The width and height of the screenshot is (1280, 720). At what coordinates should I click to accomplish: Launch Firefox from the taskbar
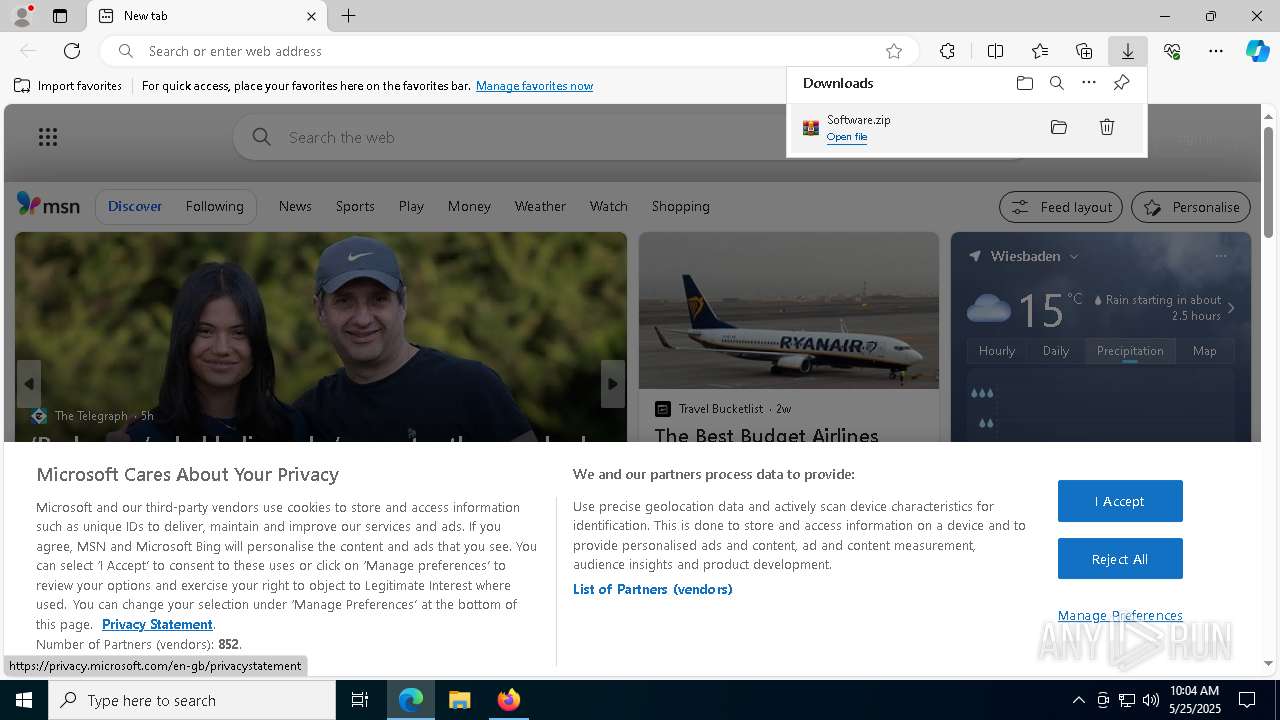coord(509,700)
